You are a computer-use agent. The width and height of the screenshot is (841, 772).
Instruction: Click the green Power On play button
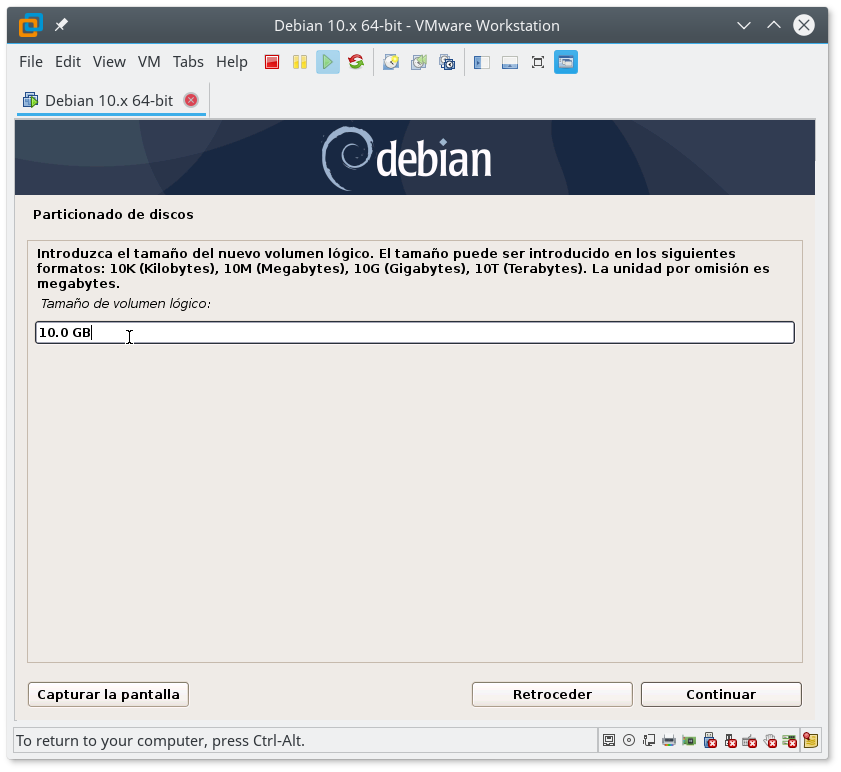(x=328, y=62)
